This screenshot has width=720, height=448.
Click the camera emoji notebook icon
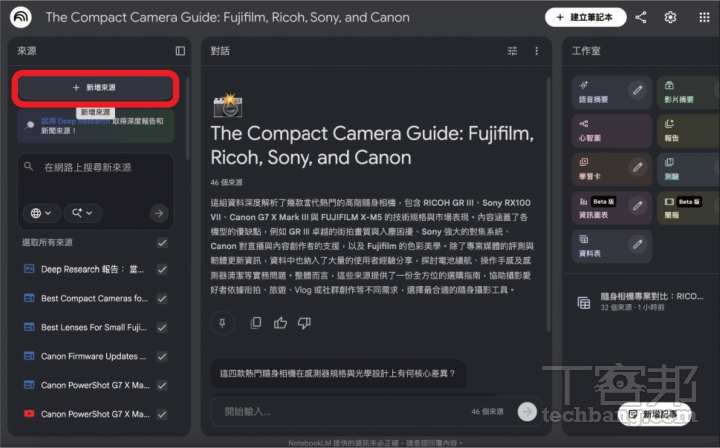(x=228, y=105)
